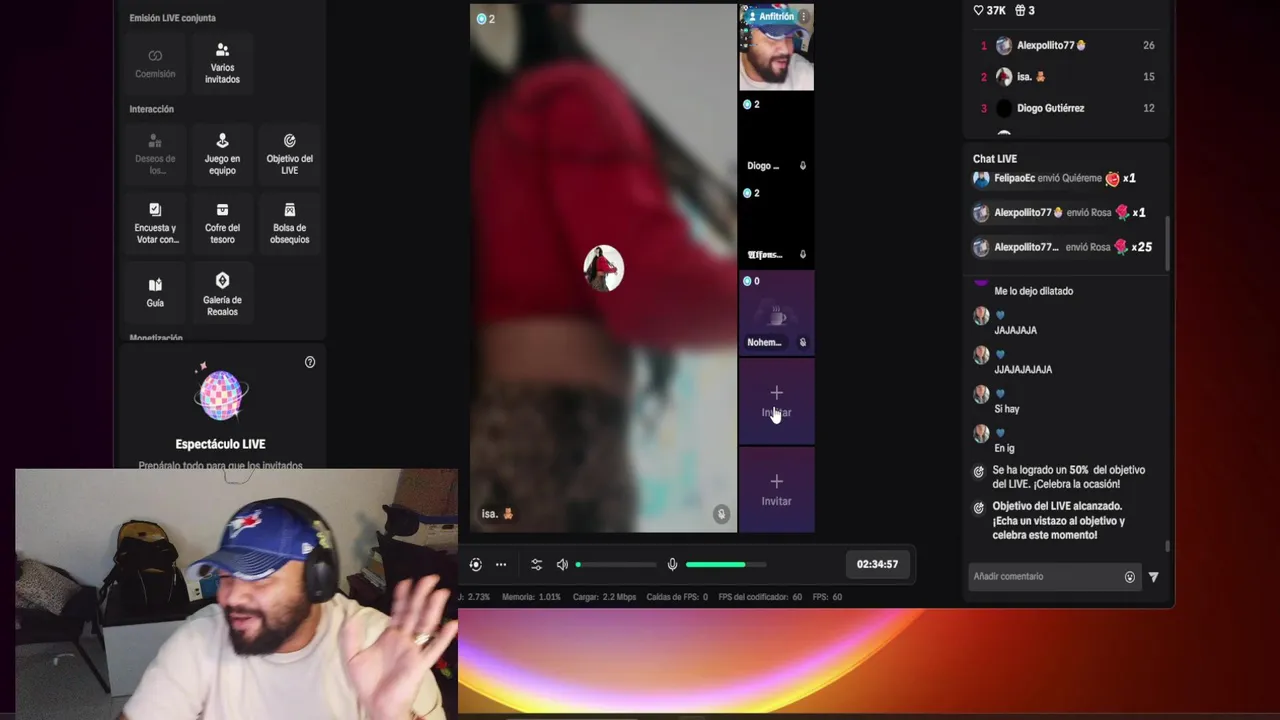Open the audio mixer settings icon
The height and width of the screenshot is (720, 1280).
tap(536, 564)
